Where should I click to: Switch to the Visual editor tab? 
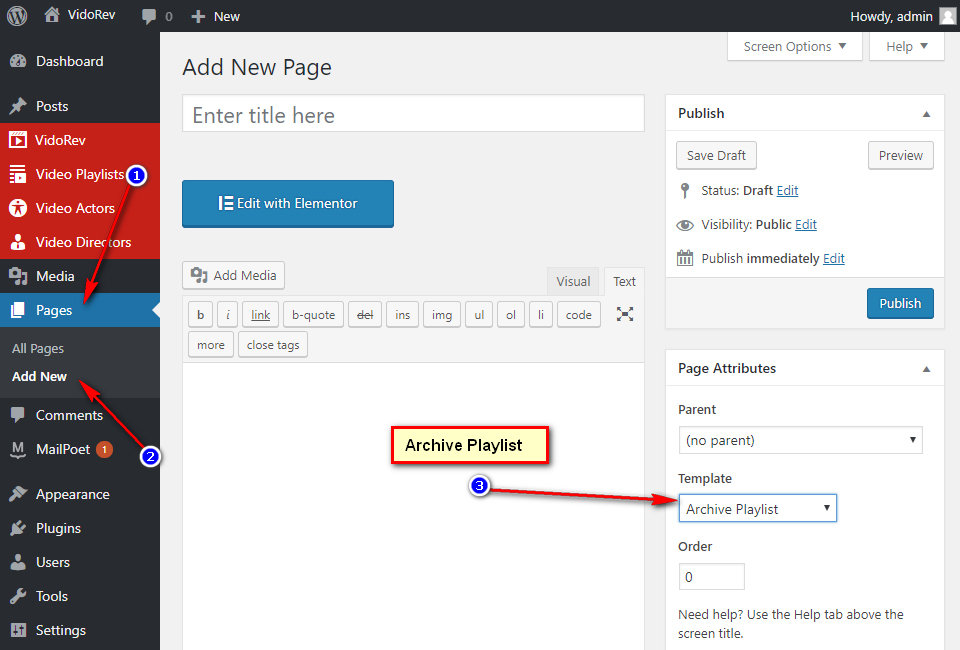coord(573,282)
